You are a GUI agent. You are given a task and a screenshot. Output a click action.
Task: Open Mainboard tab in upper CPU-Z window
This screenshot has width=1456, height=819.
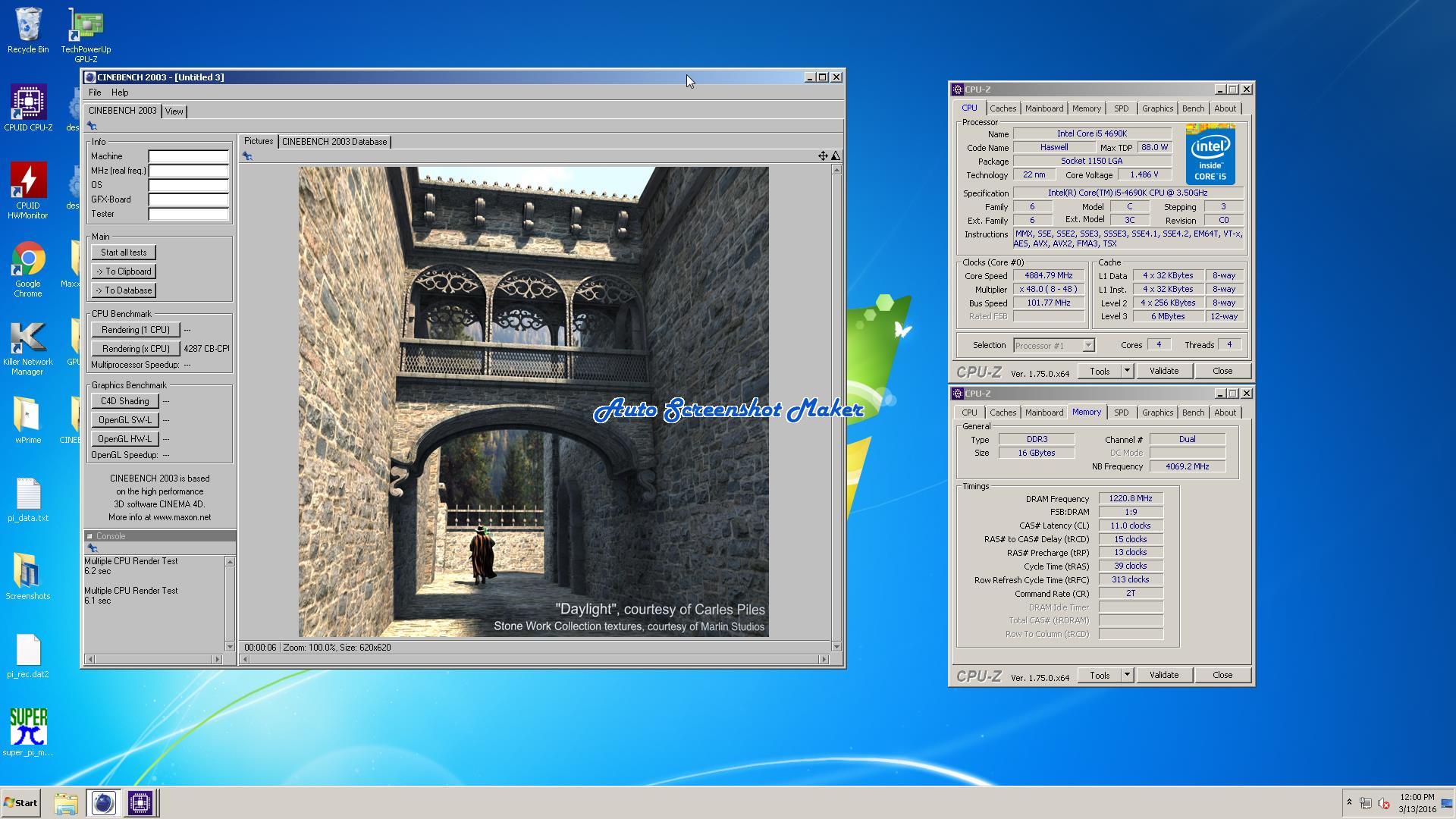pos(1044,108)
